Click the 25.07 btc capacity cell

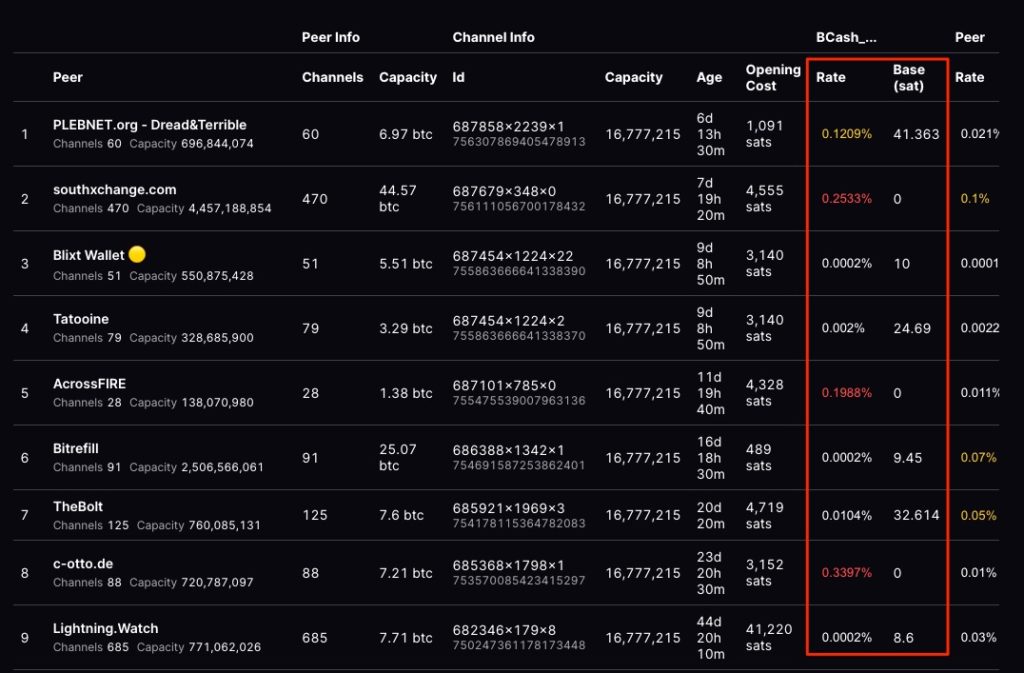[x=398, y=458]
